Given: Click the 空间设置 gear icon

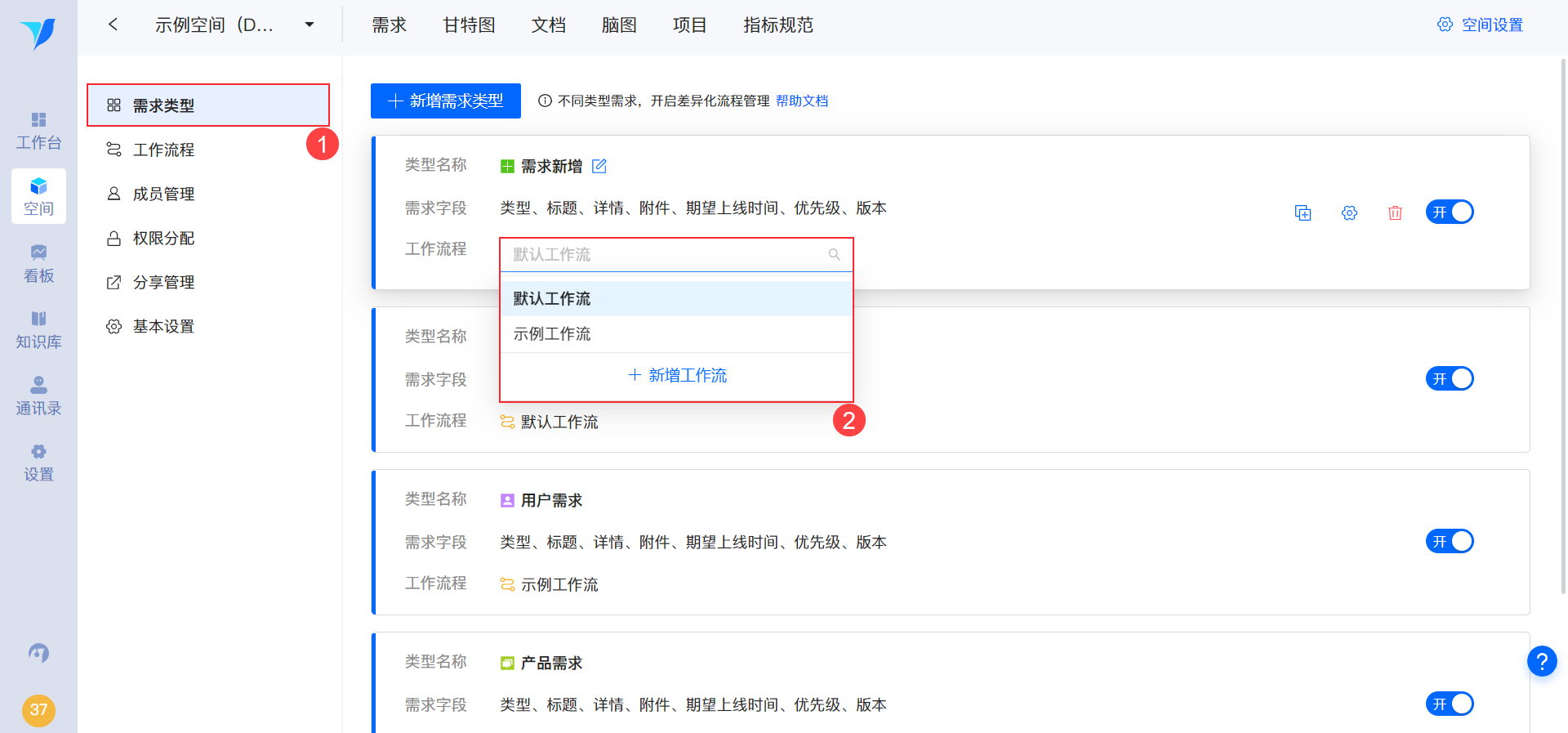Looking at the screenshot, I should click(1445, 25).
